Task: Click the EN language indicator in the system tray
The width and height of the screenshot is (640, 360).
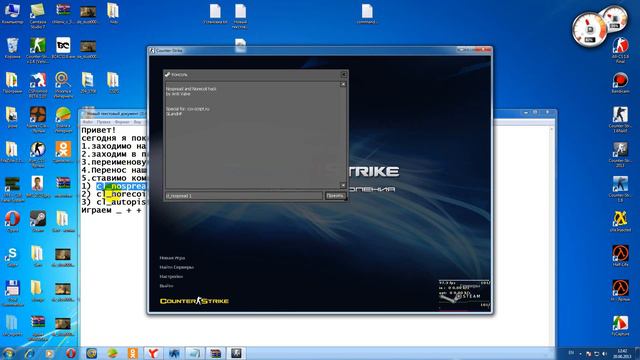Action: (x=571, y=353)
